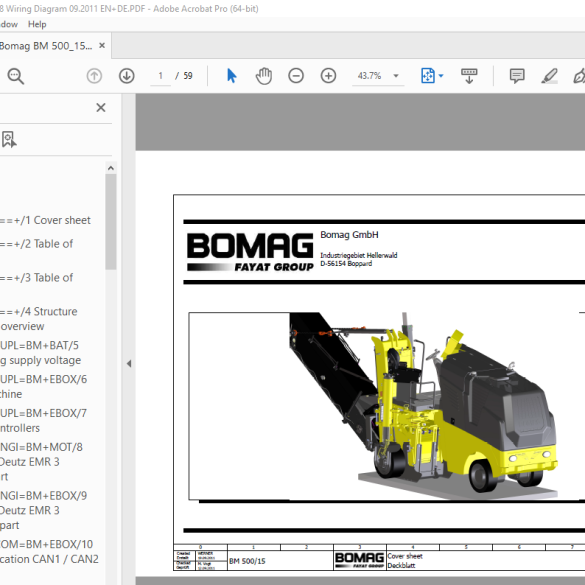Click the large BOMAG logo on page
This screenshot has width=585, height=585.
tap(250, 252)
